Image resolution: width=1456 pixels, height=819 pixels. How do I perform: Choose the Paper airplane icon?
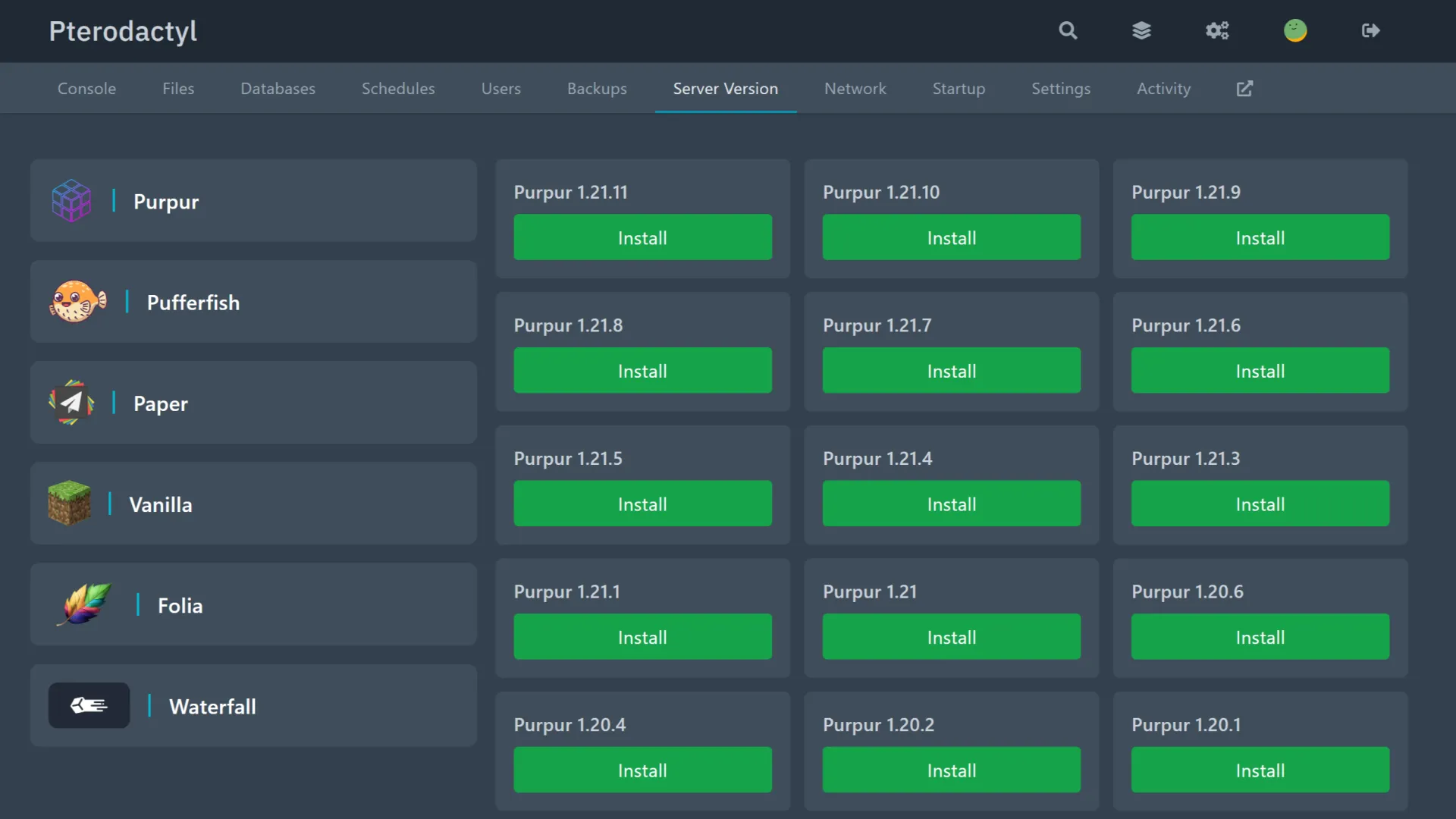(71, 403)
